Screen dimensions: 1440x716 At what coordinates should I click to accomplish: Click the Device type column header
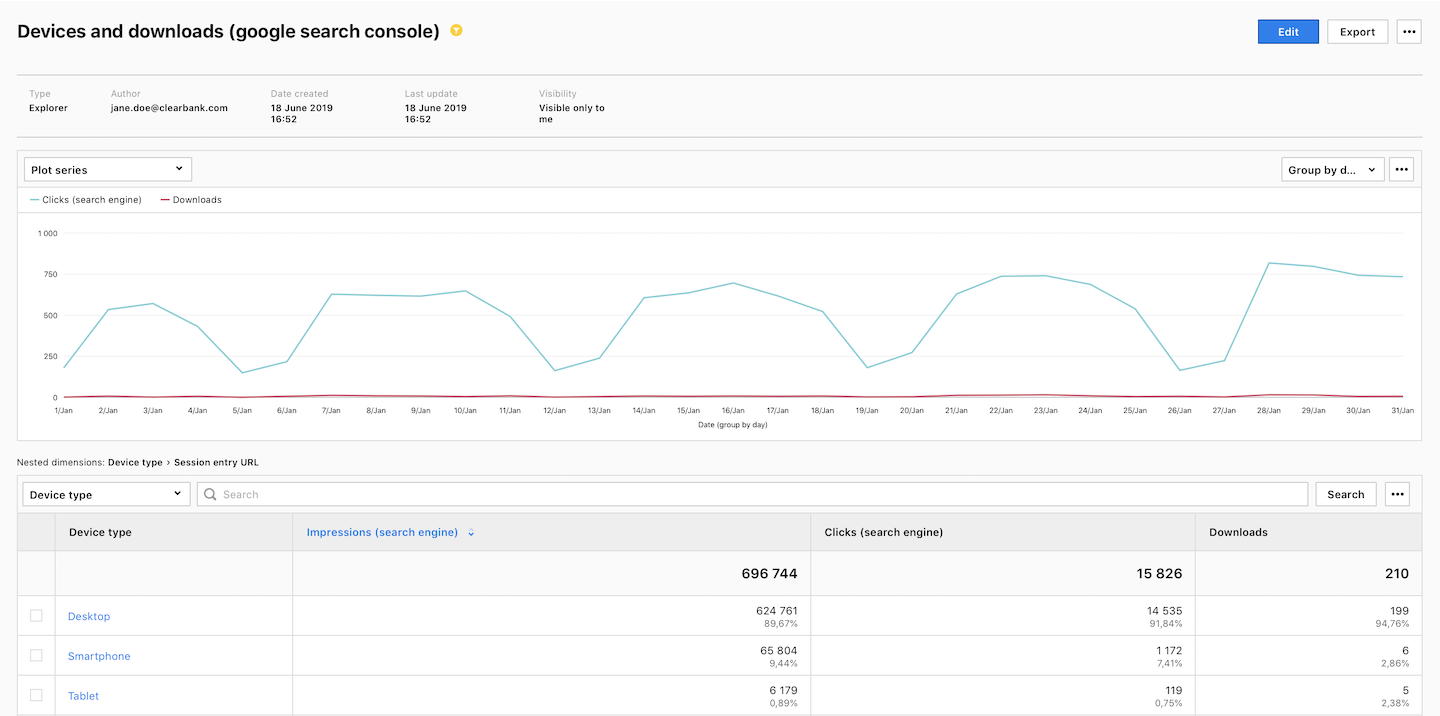[100, 532]
